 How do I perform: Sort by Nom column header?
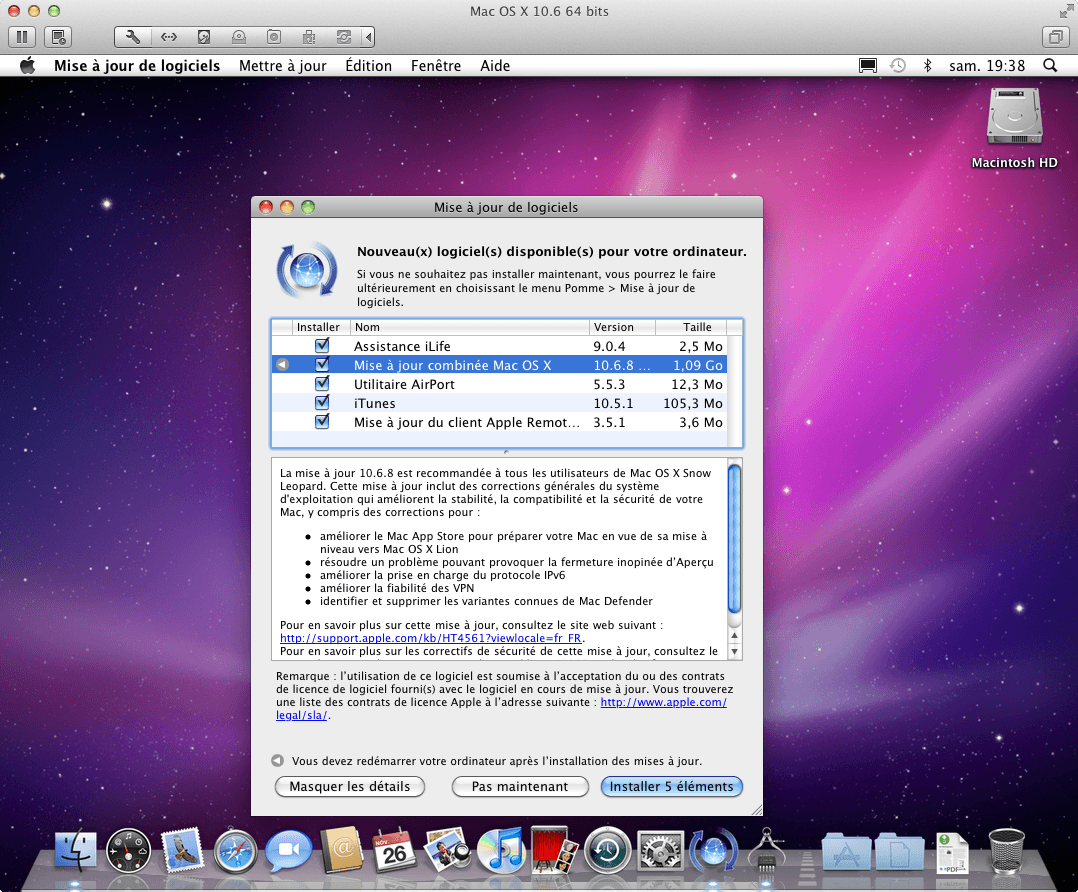(470, 327)
